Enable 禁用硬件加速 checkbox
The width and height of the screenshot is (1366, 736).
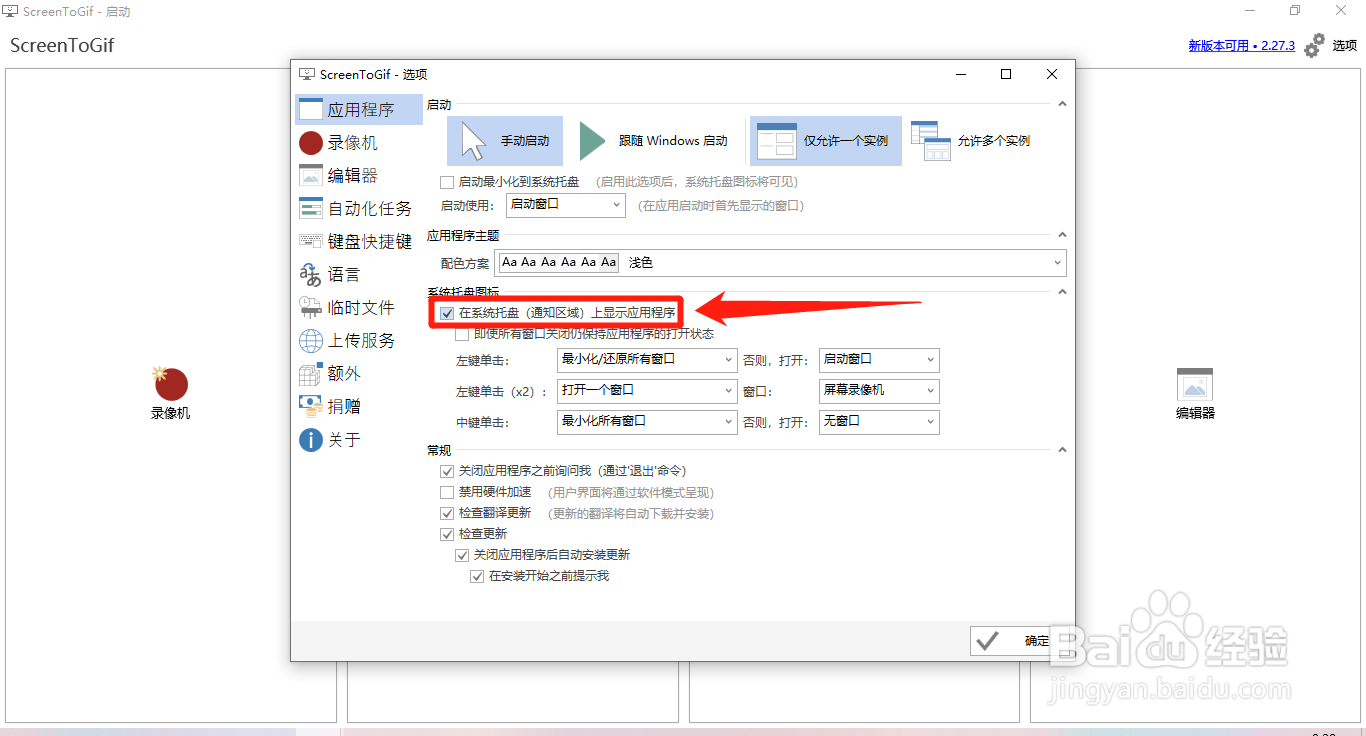[x=447, y=492]
